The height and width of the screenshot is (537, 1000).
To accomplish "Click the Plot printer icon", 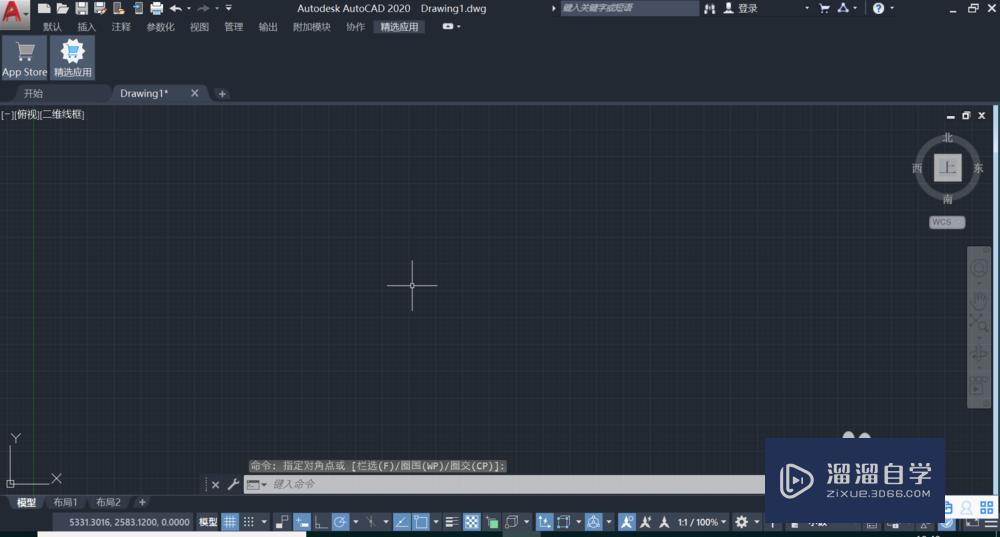I will point(156,8).
